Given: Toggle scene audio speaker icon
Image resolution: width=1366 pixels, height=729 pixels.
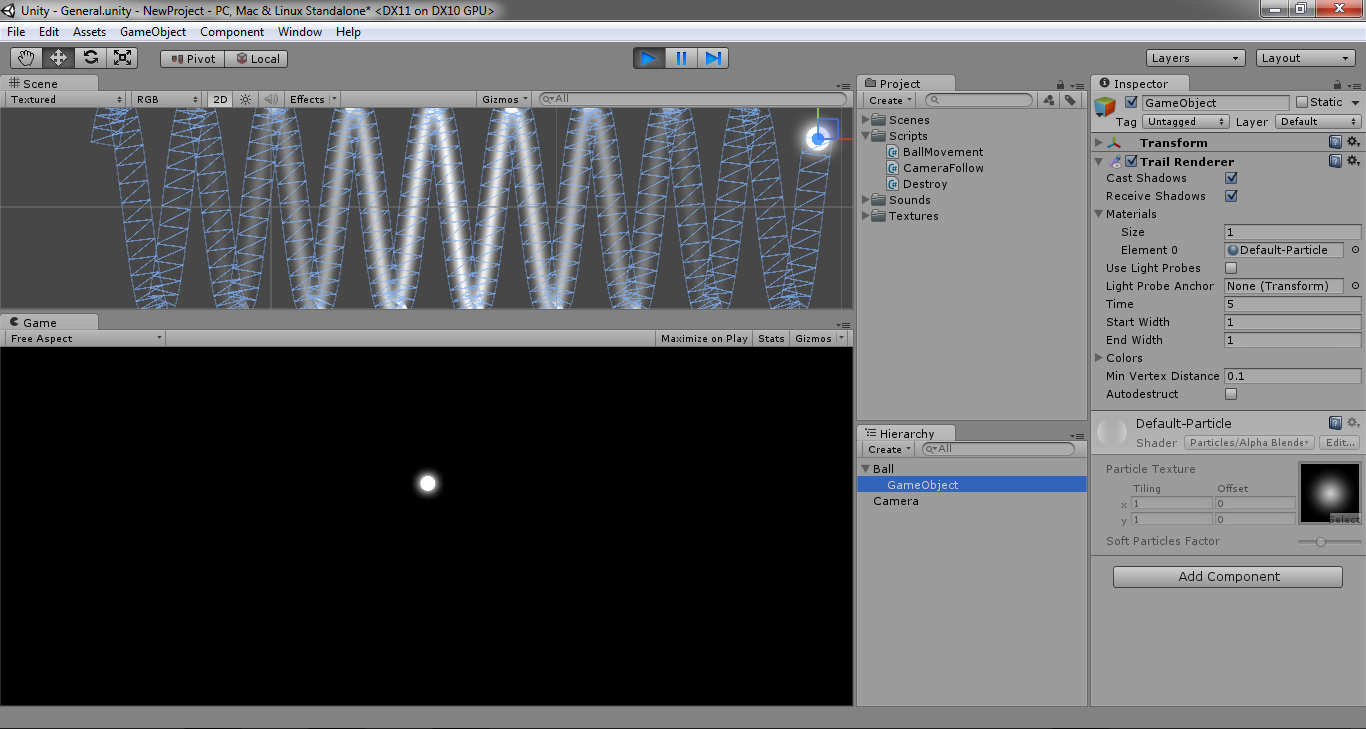Looking at the screenshot, I should pos(270,99).
